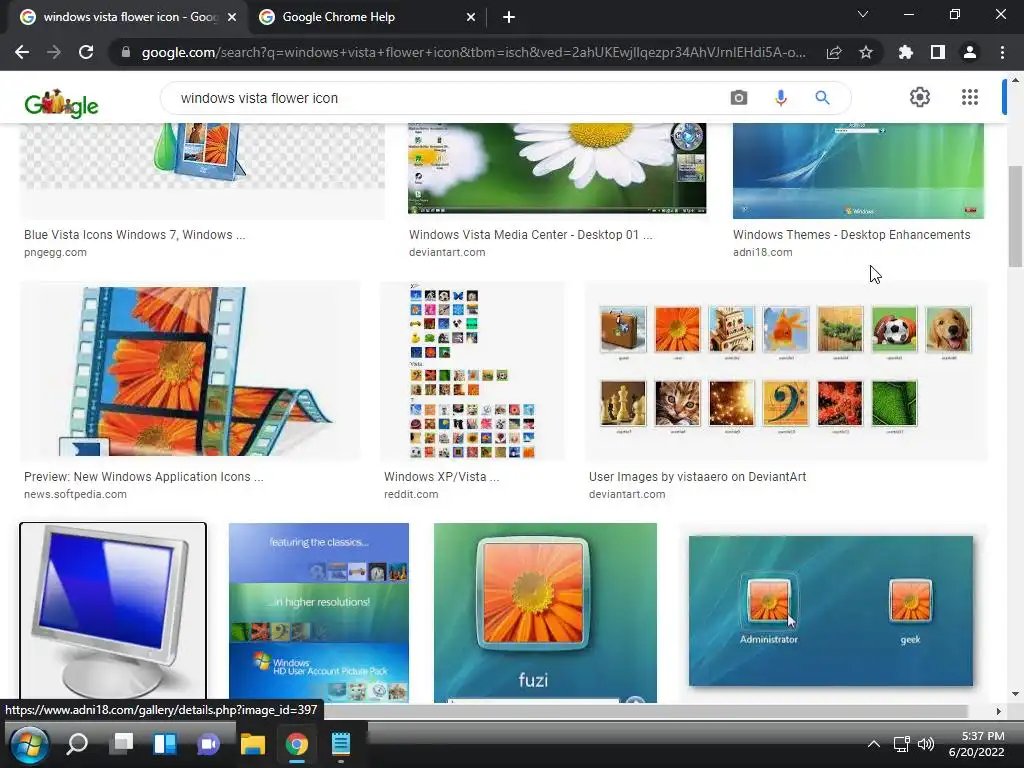Click the vertical page scrollbar thumb
This screenshot has width=1024, height=768.
(x=1015, y=216)
